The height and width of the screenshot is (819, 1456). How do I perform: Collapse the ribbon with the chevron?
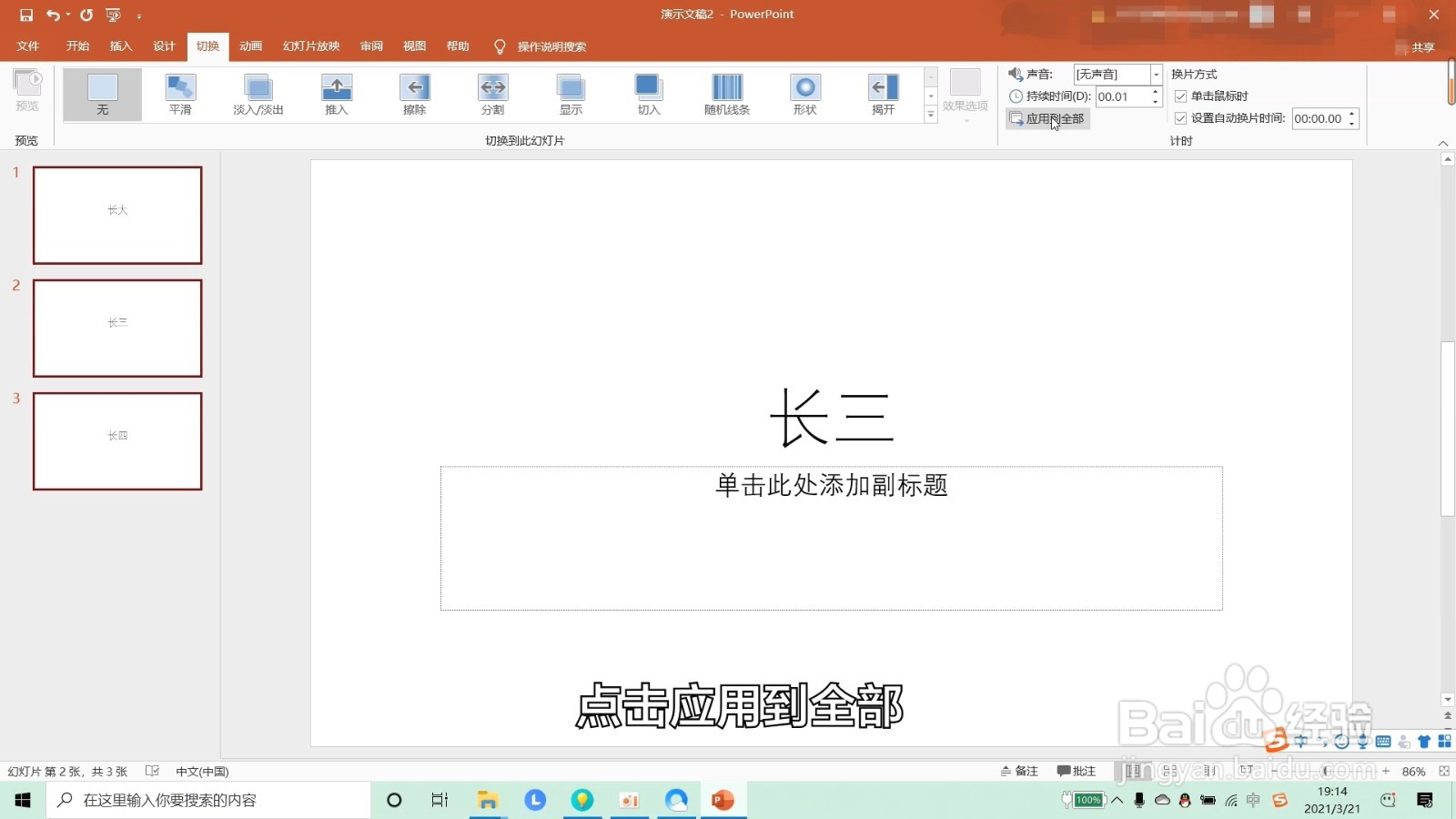click(x=1442, y=143)
